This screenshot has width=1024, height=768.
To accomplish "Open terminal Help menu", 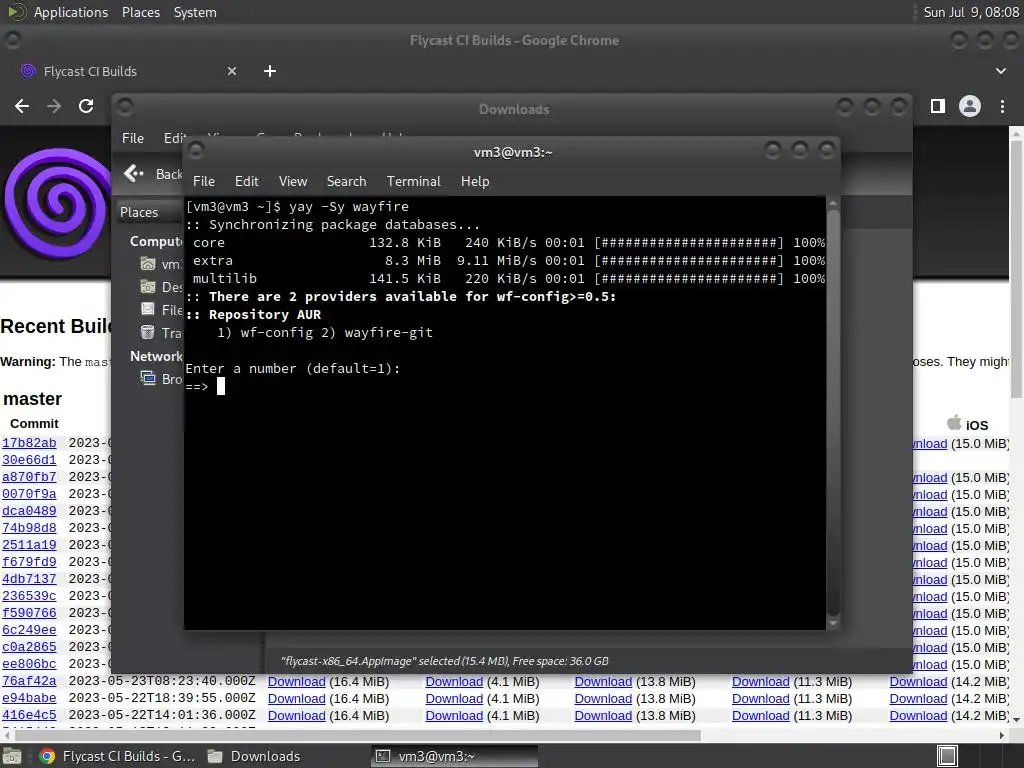I will click(475, 181).
